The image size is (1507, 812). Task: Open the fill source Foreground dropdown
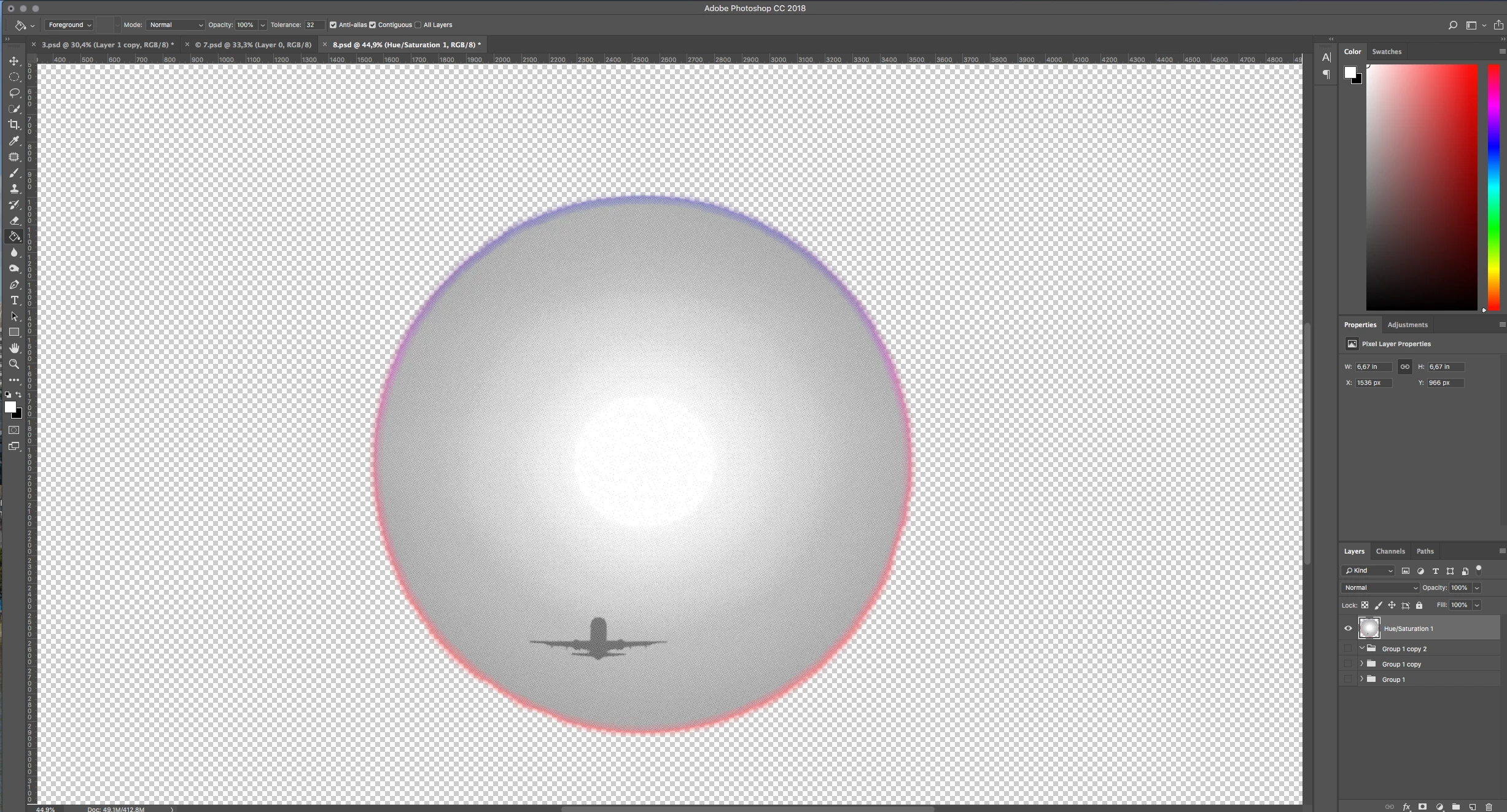click(70, 25)
